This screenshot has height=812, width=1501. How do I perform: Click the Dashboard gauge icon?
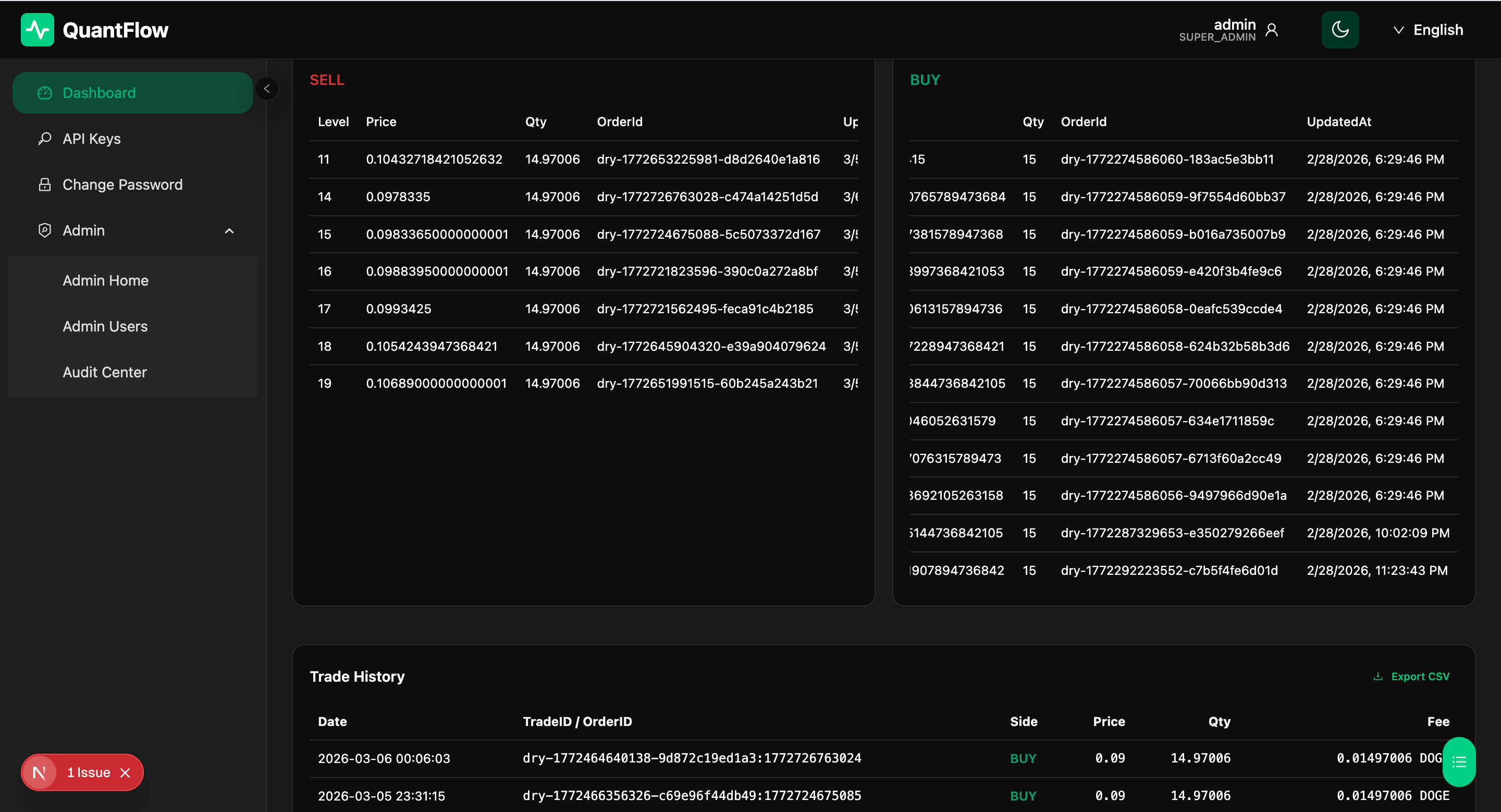pyautogui.click(x=44, y=93)
